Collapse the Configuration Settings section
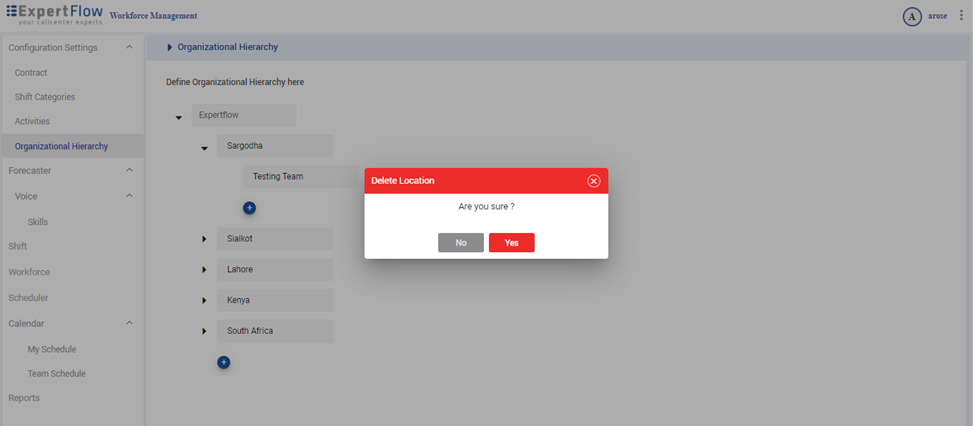 [x=129, y=48]
